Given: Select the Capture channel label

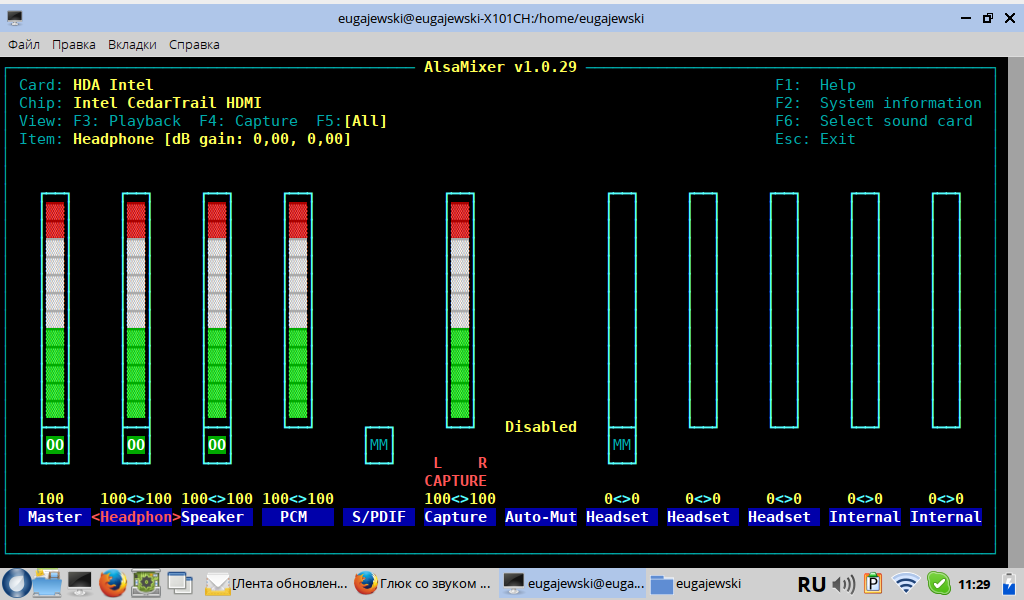Looking at the screenshot, I should click(456, 517).
